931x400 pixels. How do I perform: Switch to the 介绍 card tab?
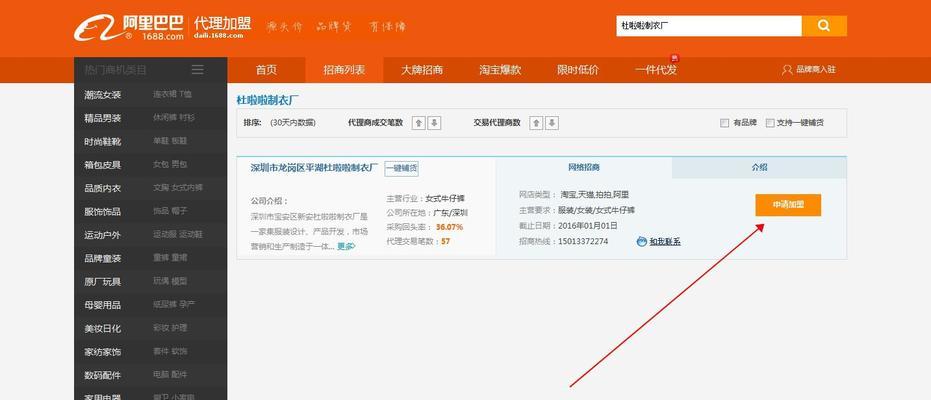[759, 167]
